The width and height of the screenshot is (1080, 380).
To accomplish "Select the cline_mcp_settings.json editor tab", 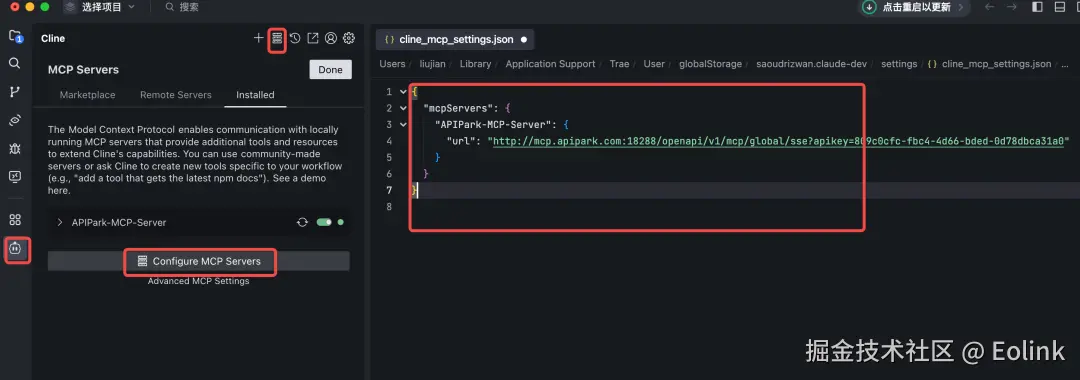I will (455, 39).
